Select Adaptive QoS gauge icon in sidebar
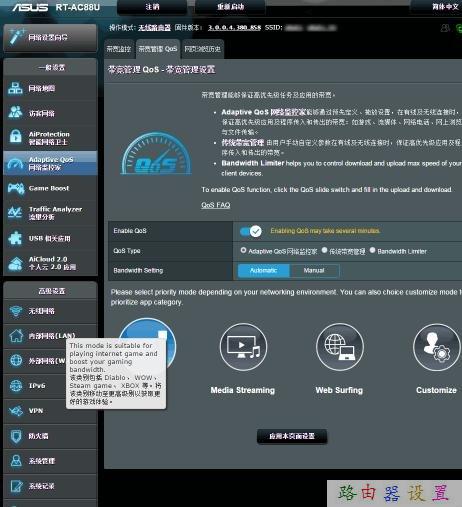The image size is (462, 507). pos(15,163)
